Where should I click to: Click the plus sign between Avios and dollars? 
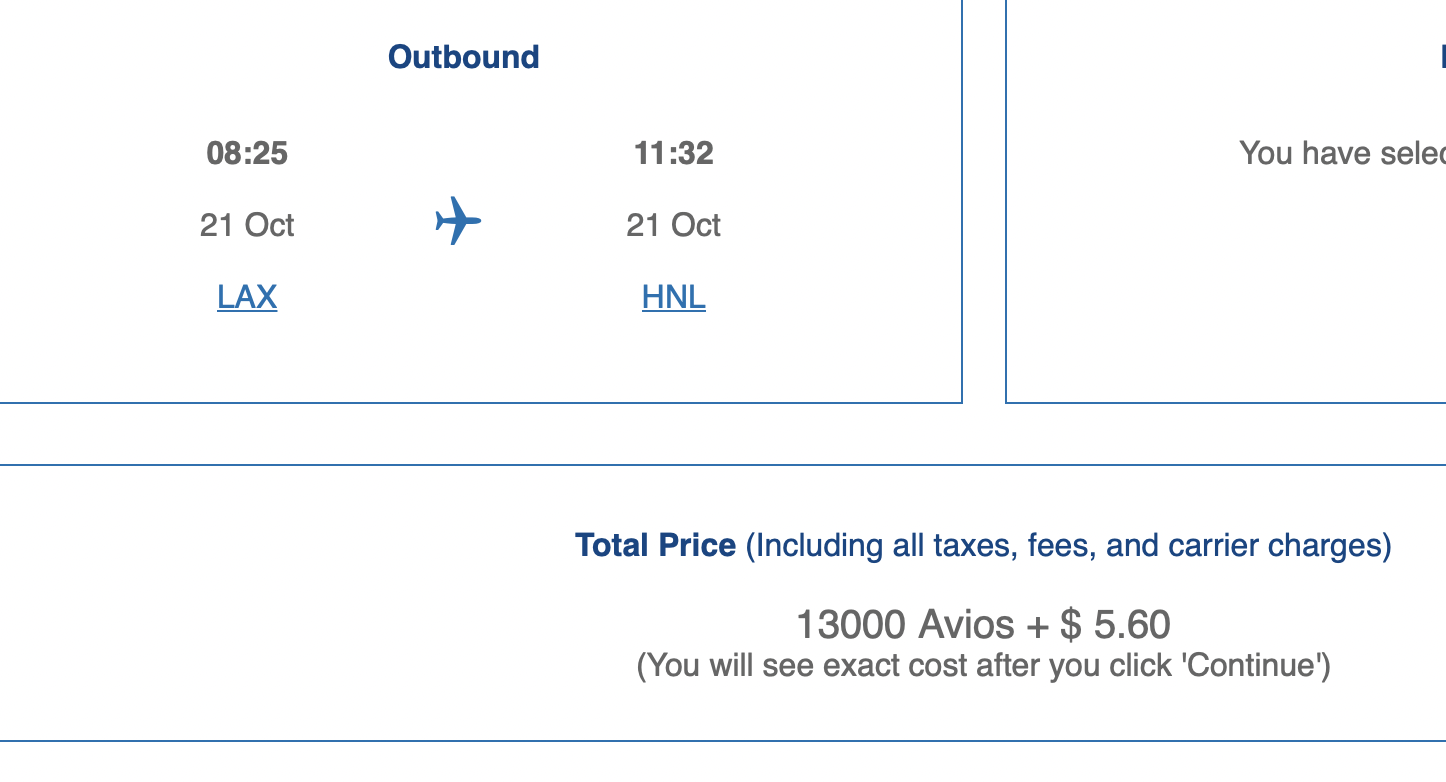(1038, 626)
